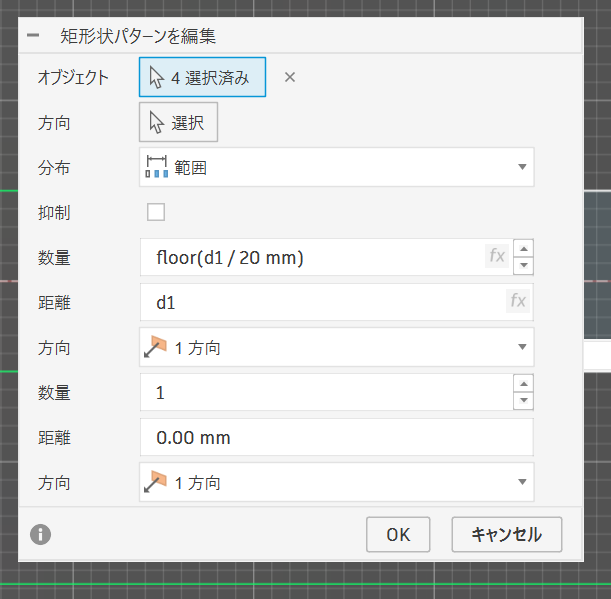This screenshot has height=599, width=611.
Task: Collapse the 矩形状パターンを編集 dialog with the minus icon
Action: click(x=33, y=35)
